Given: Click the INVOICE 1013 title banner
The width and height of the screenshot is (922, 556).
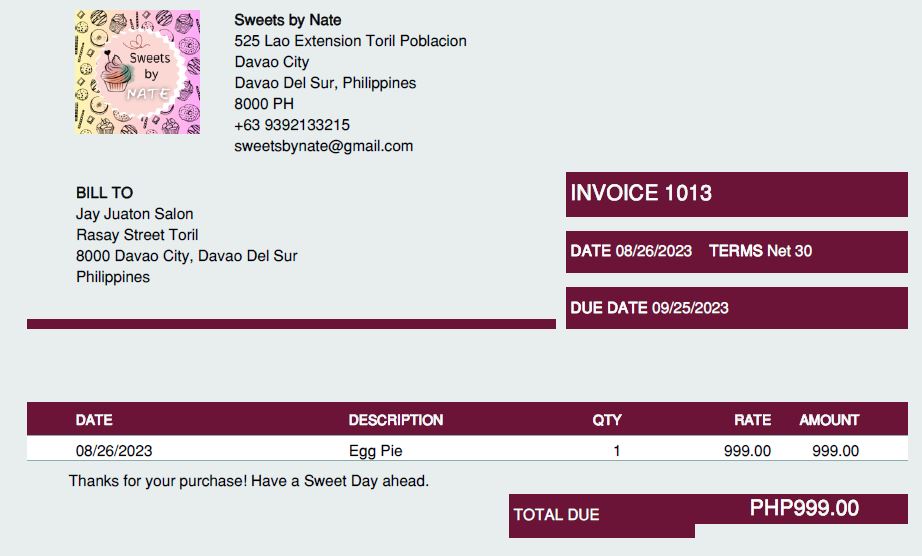Looking at the screenshot, I should tap(641, 193).
